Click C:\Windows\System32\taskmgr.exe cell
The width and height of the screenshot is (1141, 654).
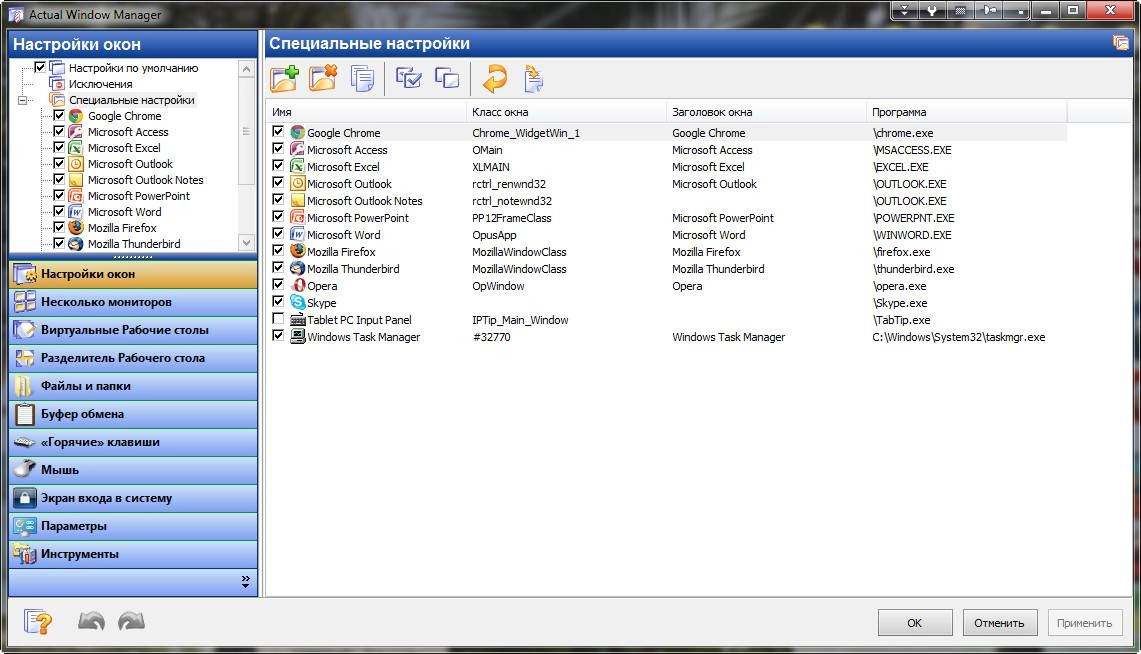(x=958, y=337)
